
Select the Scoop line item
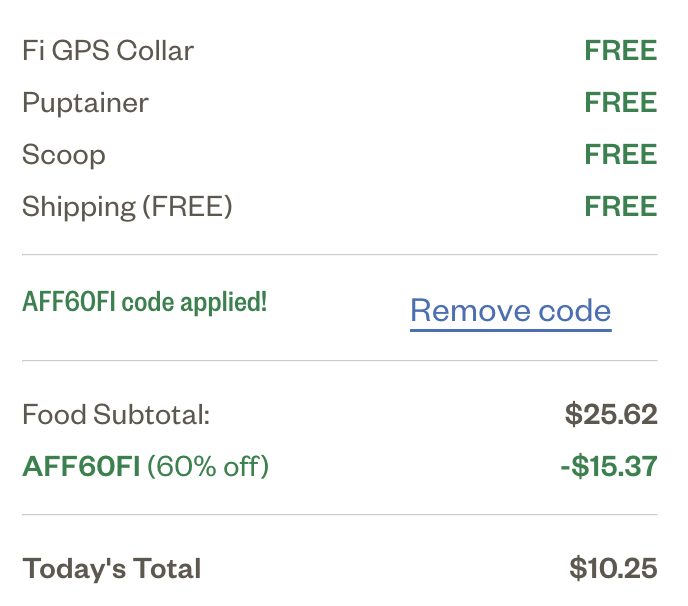[63, 155]
